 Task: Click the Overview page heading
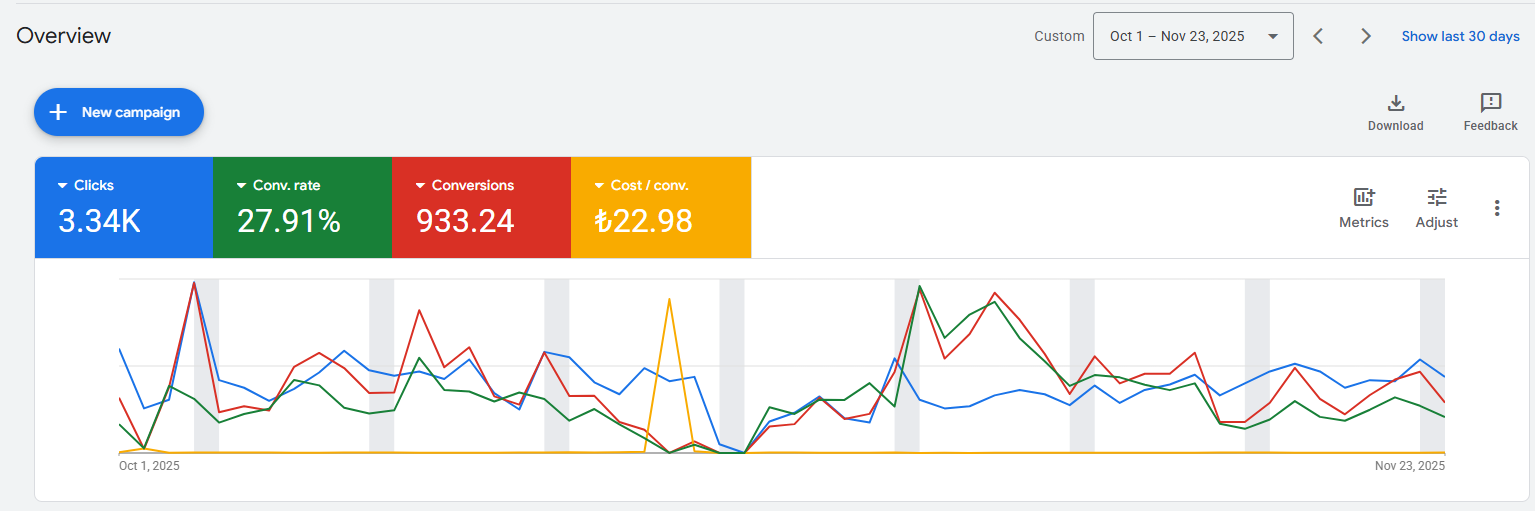tap(64, 36)
